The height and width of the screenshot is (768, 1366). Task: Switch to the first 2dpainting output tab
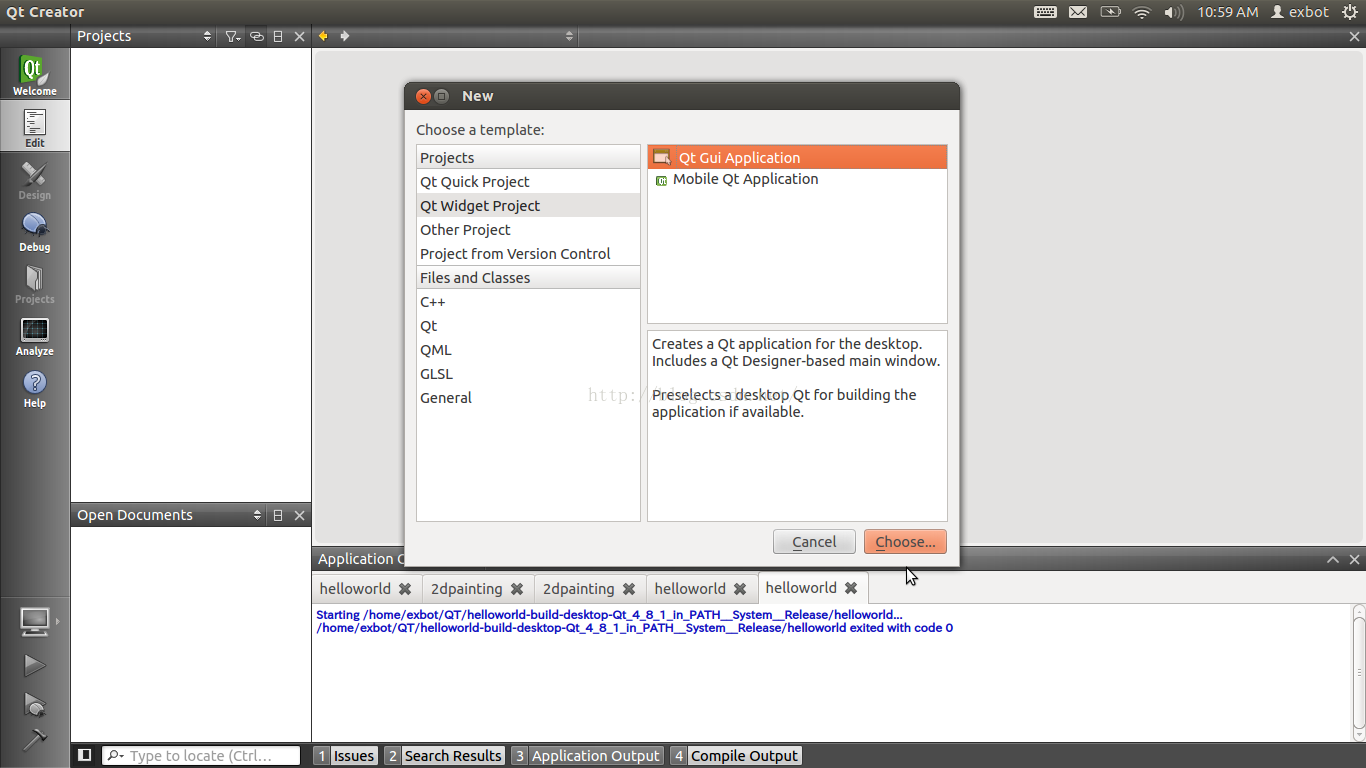point(467,588)
